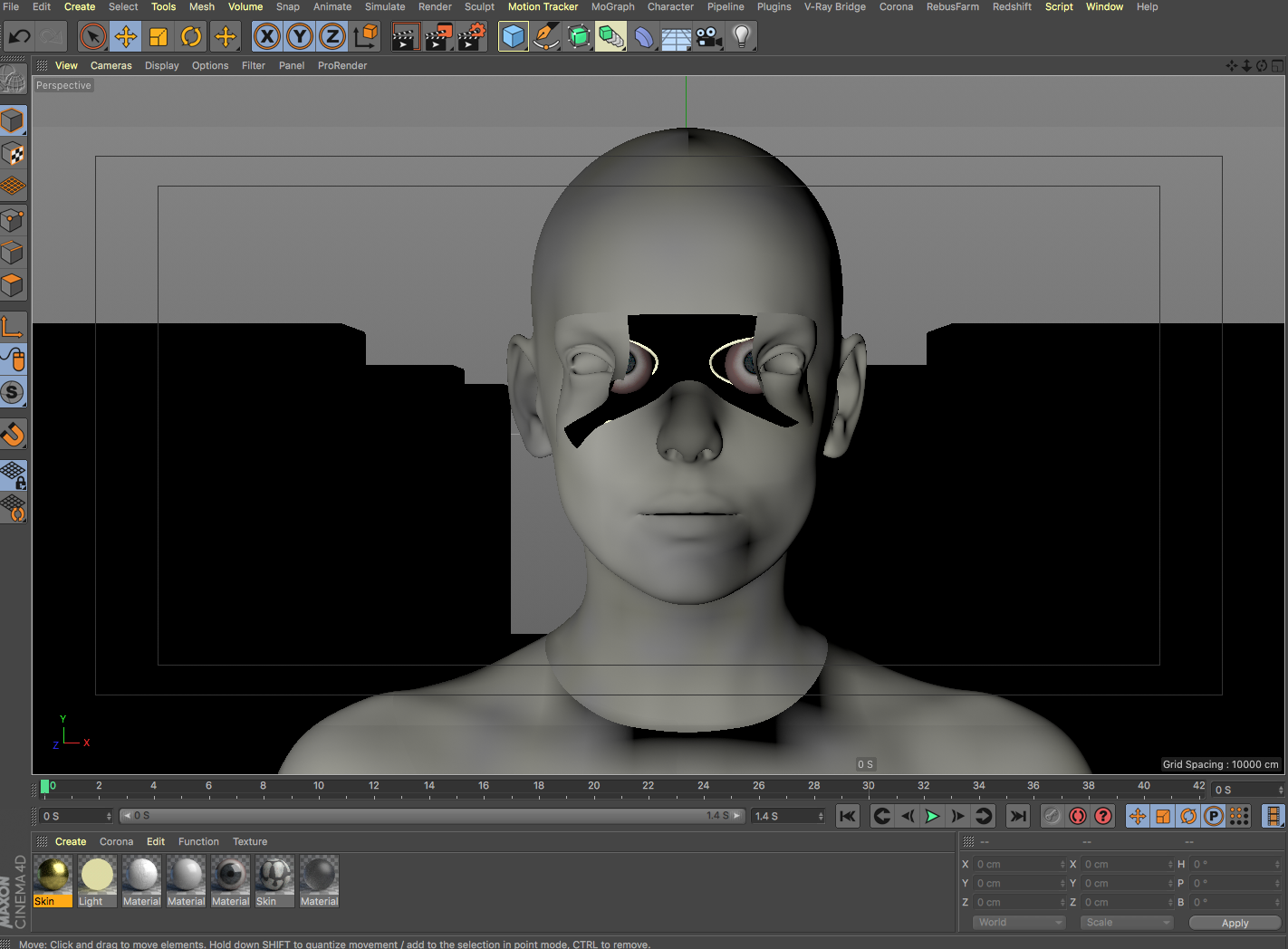
Task: Select the Rotate tool in top toolbar
Action: (191, 36)
